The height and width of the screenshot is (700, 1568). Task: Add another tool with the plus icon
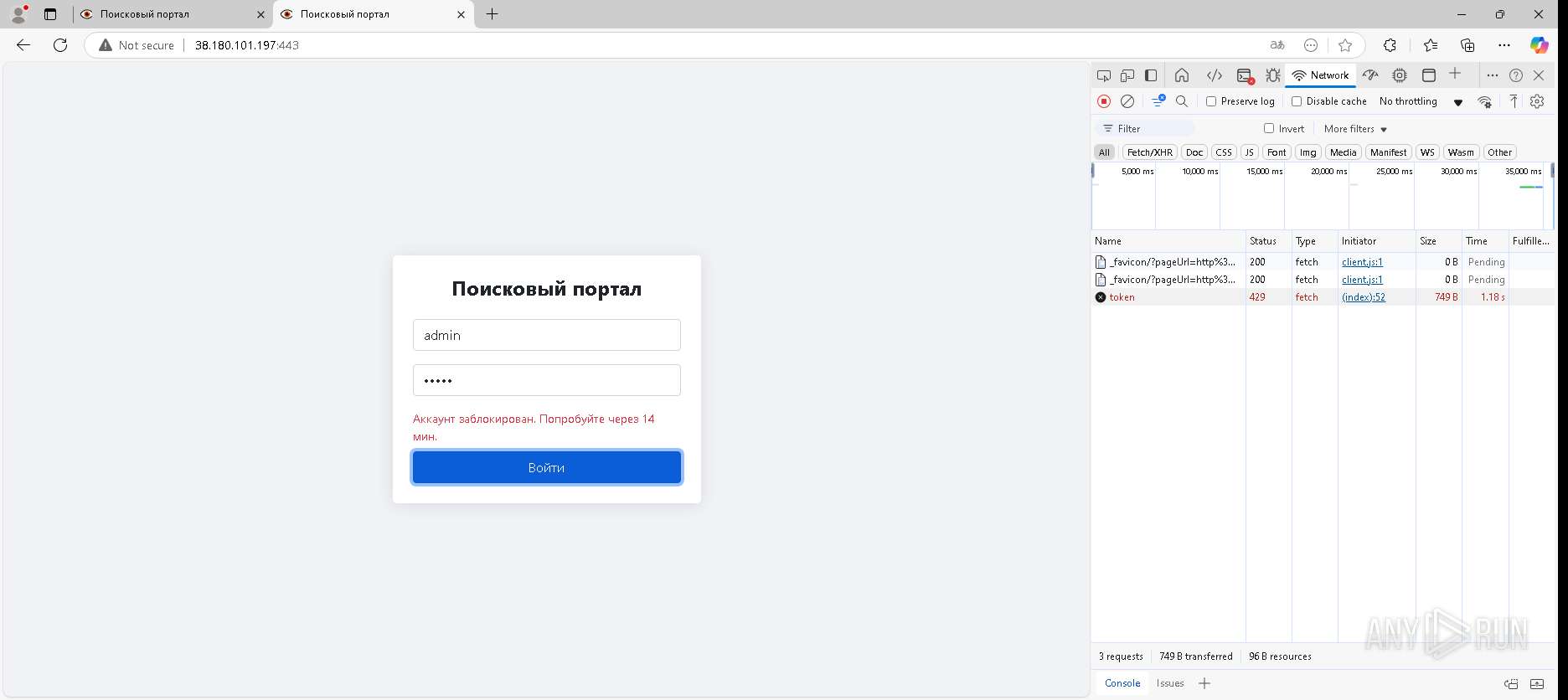[1455, 74]
